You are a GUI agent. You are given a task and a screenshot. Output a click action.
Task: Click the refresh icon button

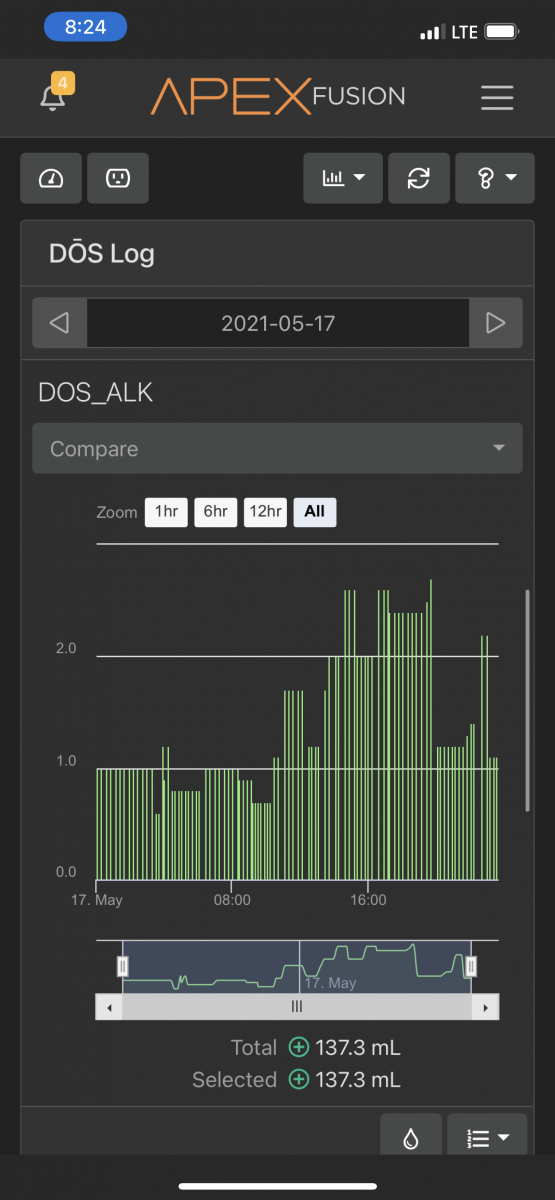[419, 178]
